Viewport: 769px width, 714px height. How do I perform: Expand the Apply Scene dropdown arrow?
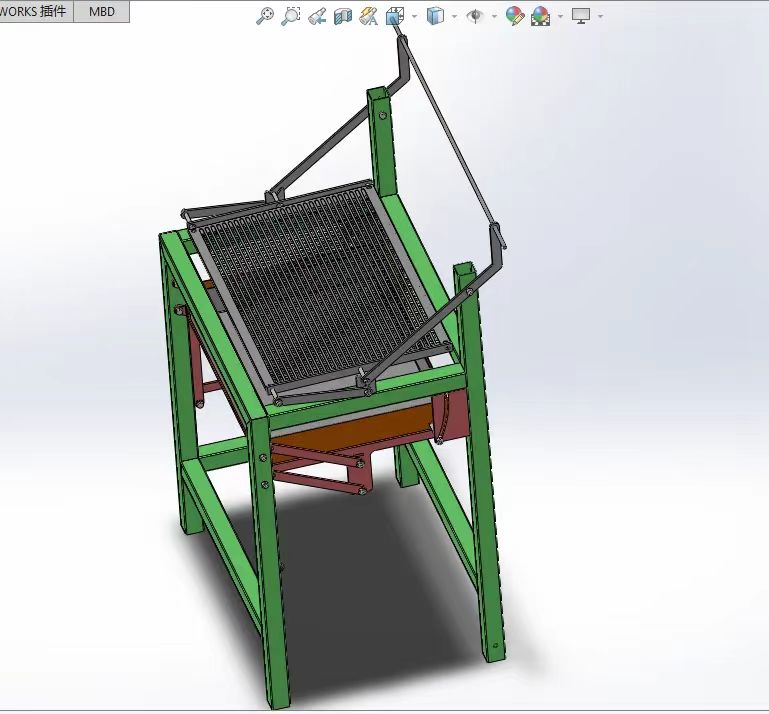click(560, 17)
